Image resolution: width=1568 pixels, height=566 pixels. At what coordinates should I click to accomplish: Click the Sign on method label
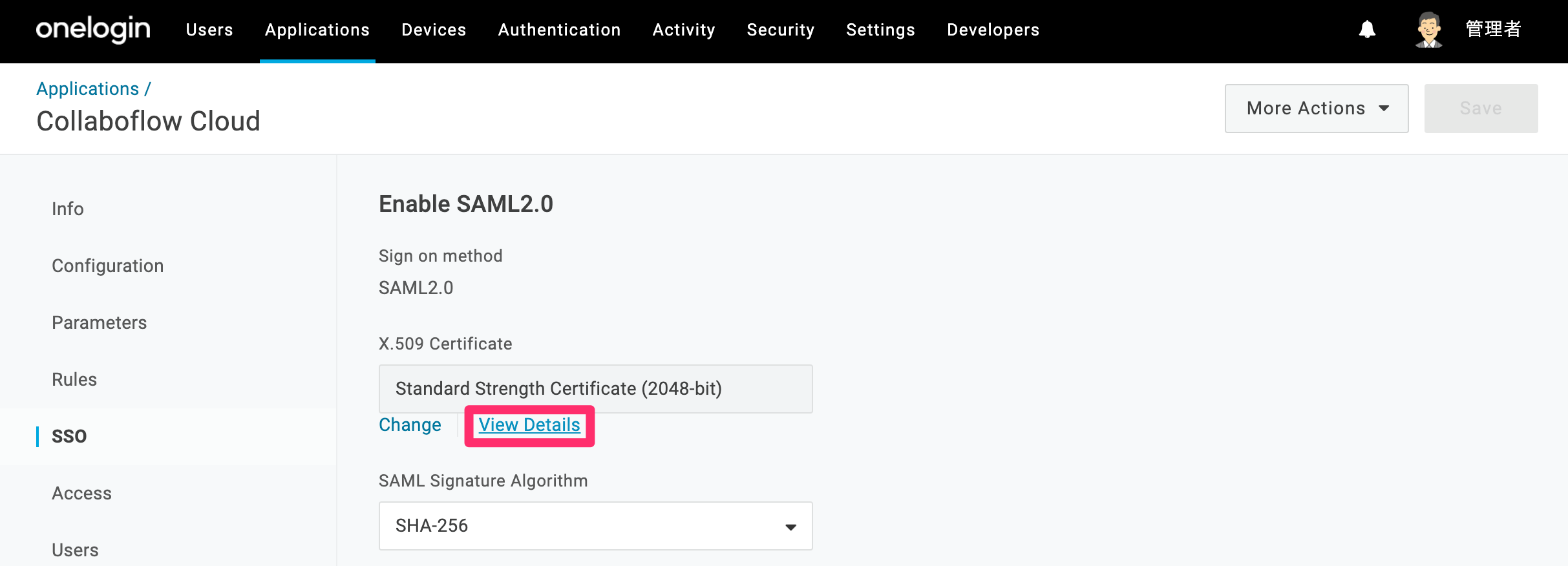pos(441,256)
